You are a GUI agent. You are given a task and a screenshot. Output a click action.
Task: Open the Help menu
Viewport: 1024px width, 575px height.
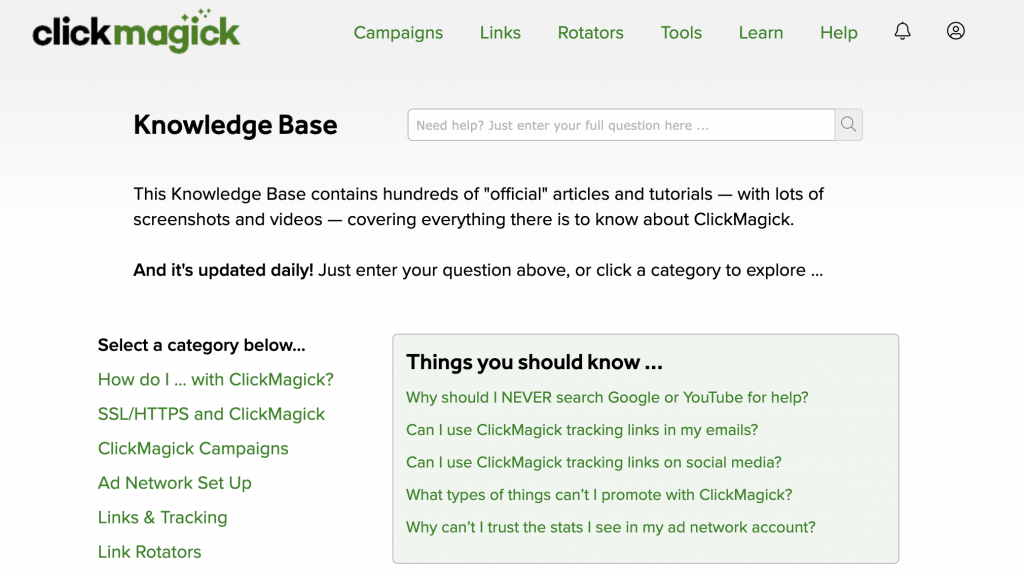click(838, 33)
